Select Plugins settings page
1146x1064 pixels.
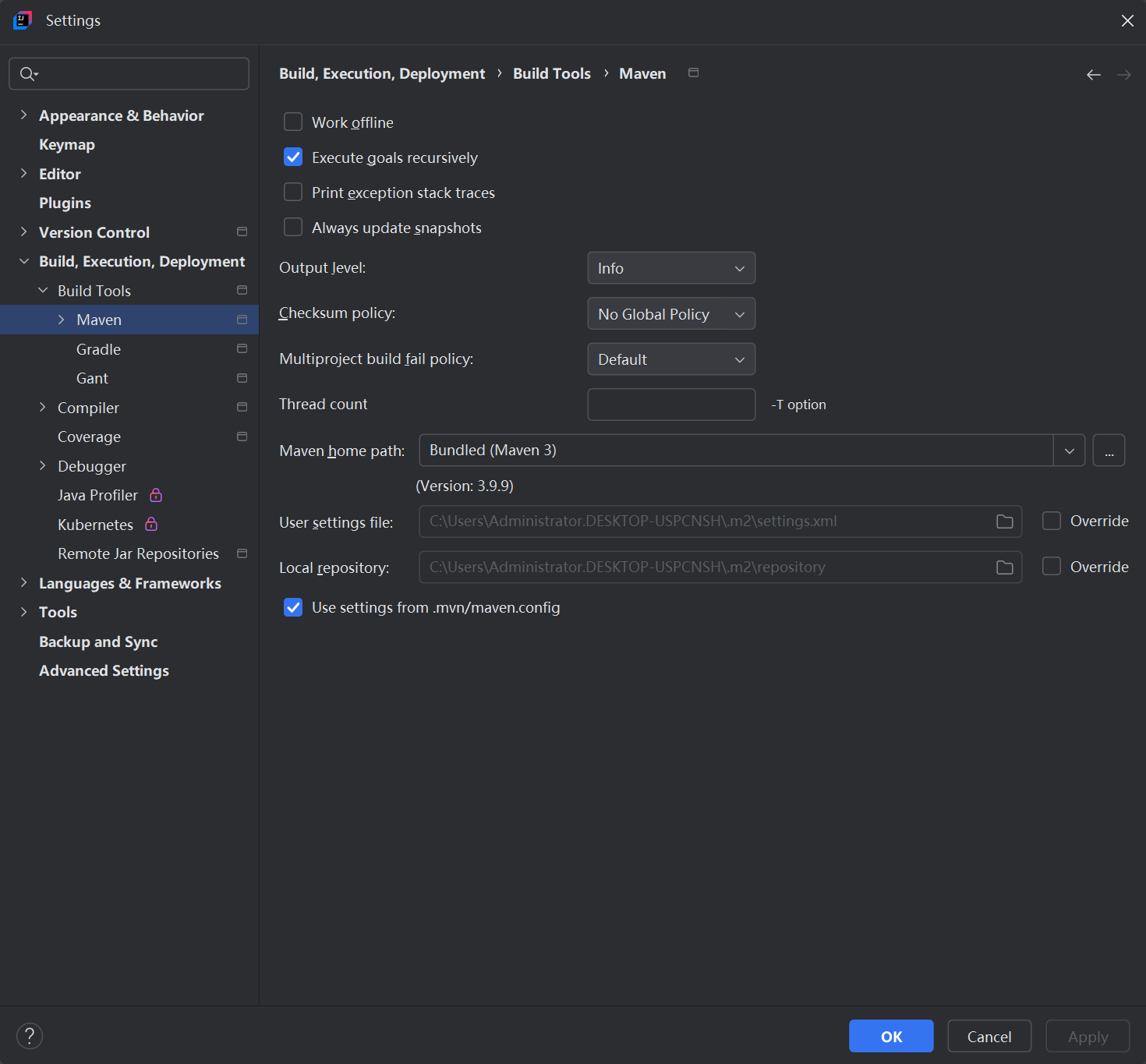[65, 203]
